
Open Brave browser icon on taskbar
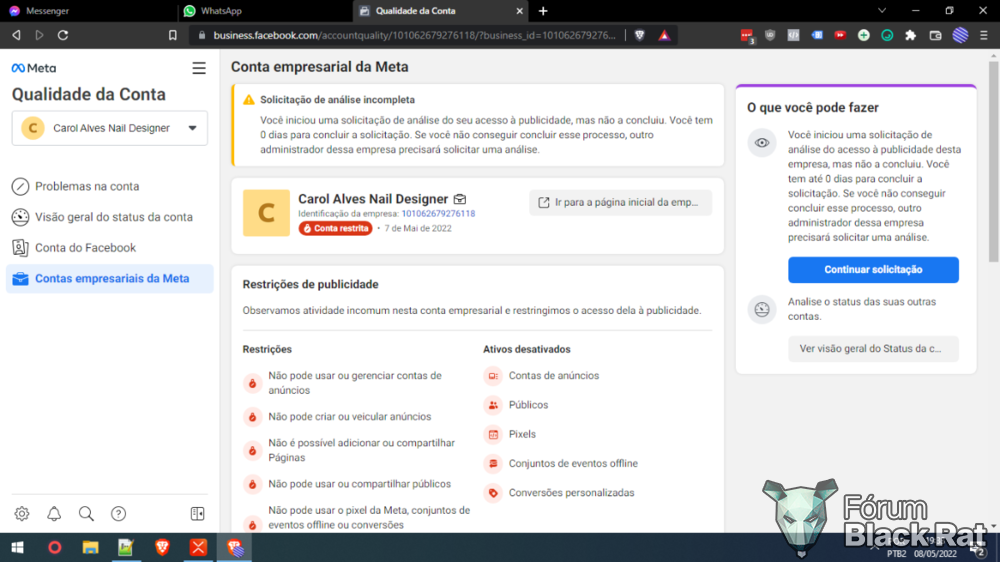click(x=163, y=547)
